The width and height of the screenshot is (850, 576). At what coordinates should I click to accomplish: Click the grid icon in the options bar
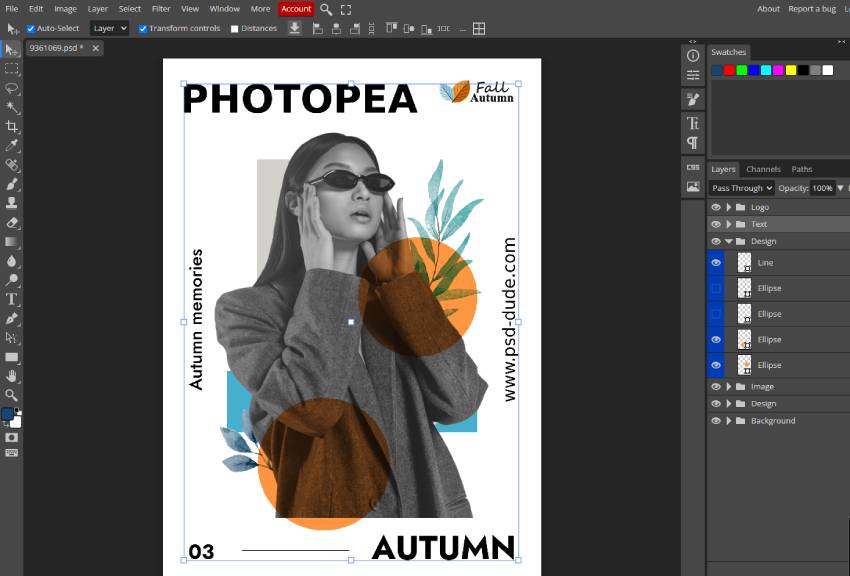(x=479, y=29)
